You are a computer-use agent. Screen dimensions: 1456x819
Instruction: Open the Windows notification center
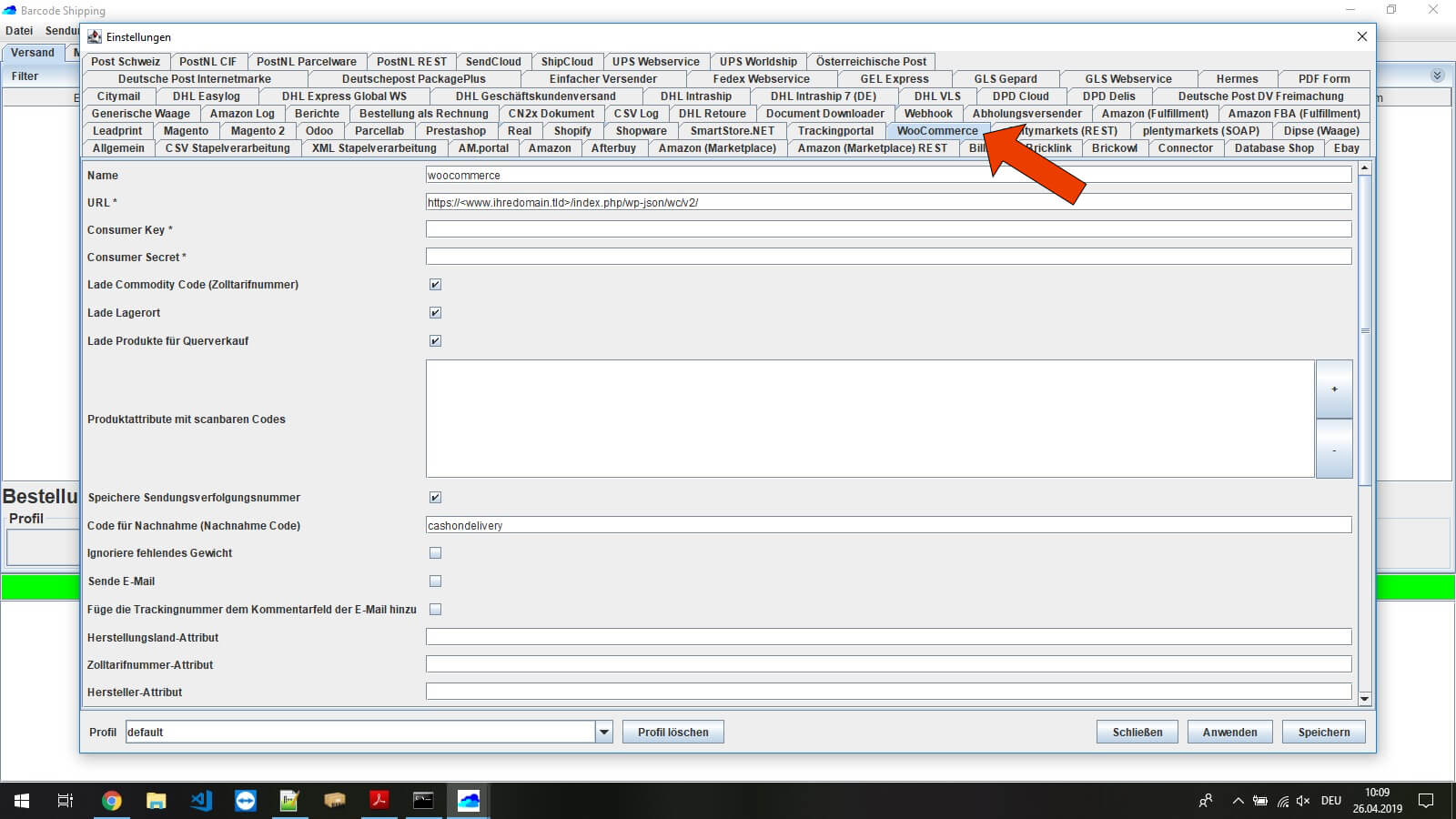click(1426, 801)
